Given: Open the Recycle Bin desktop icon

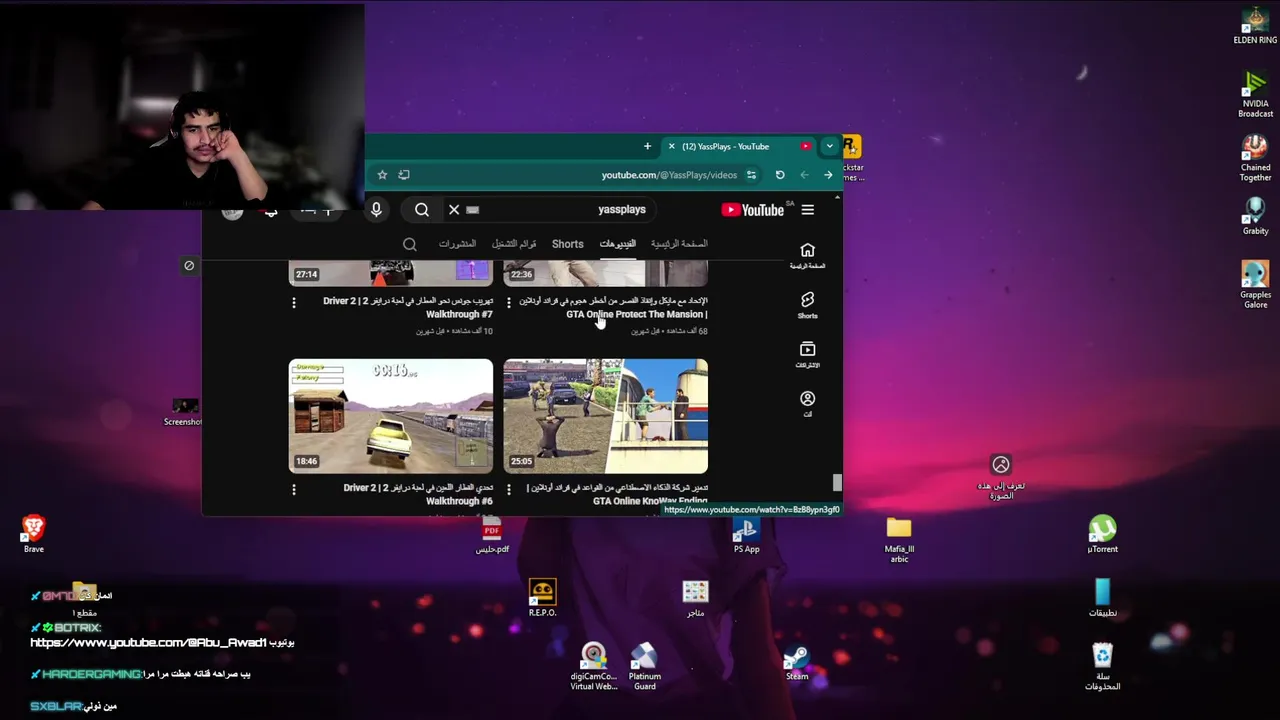Looking at the screenshot, I should point(1102,667).
